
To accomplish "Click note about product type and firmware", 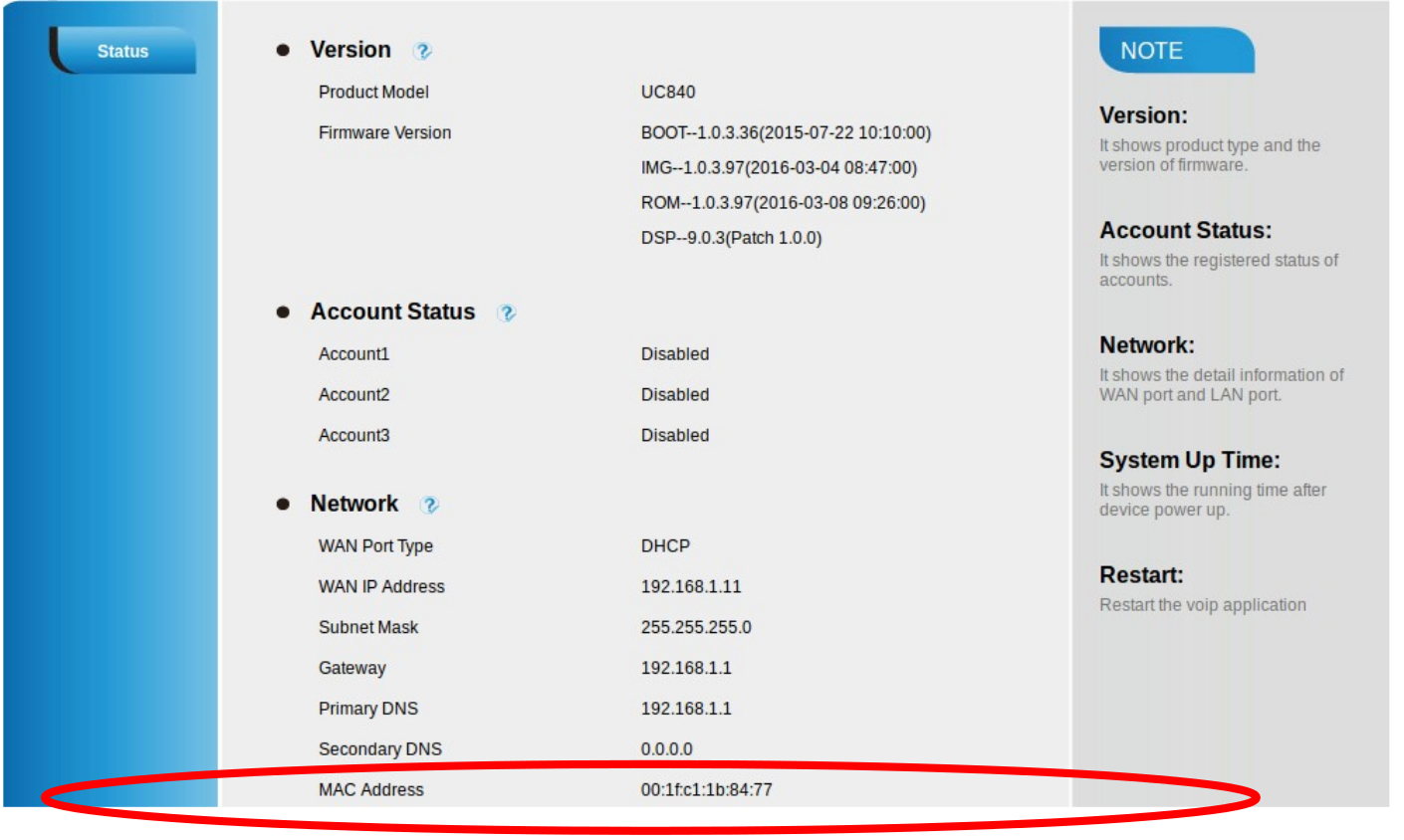I will [x=1210, y=155].
